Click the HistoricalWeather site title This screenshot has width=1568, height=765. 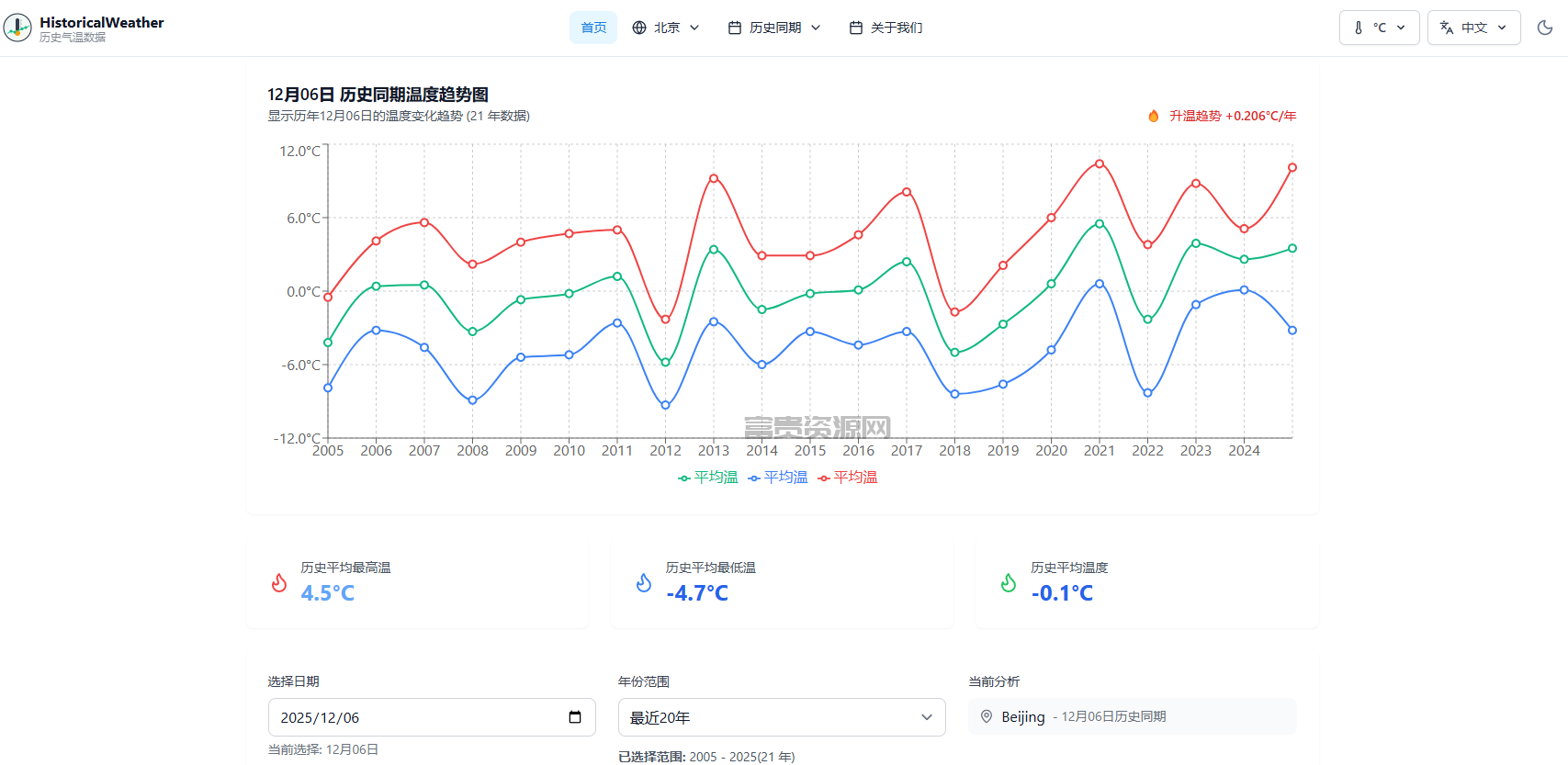coord(102,22)
